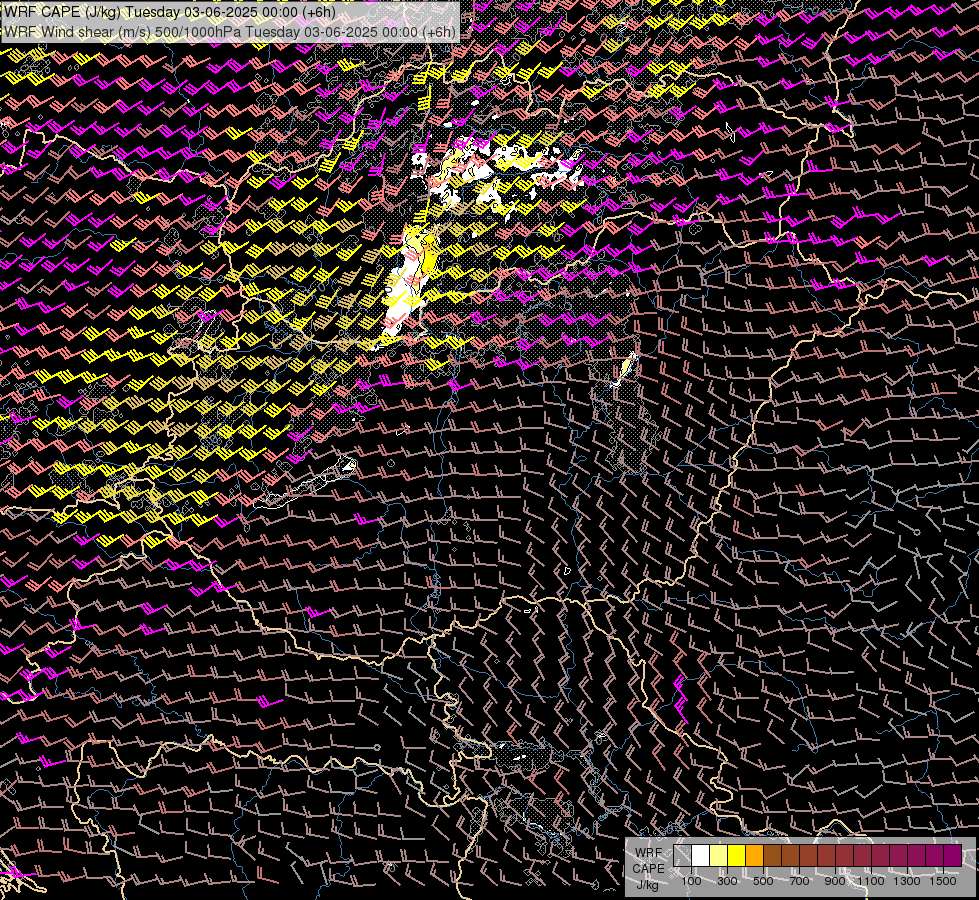Image resolution: width=979 pixels, height=900 pixels.
Task: Click the pale yellow CAPE legend swatch
Action: pyautogui.click(x=719, y=855)
